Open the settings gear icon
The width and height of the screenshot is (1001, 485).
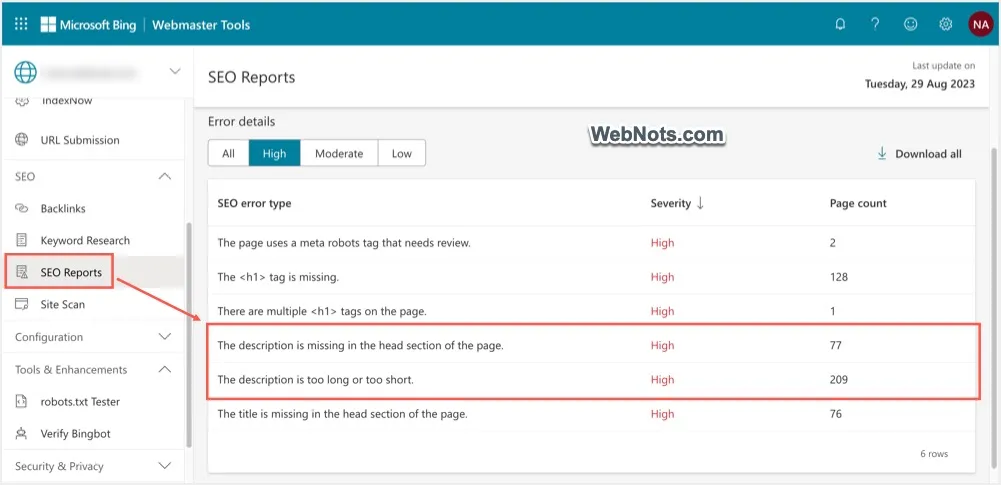(945, 24)
